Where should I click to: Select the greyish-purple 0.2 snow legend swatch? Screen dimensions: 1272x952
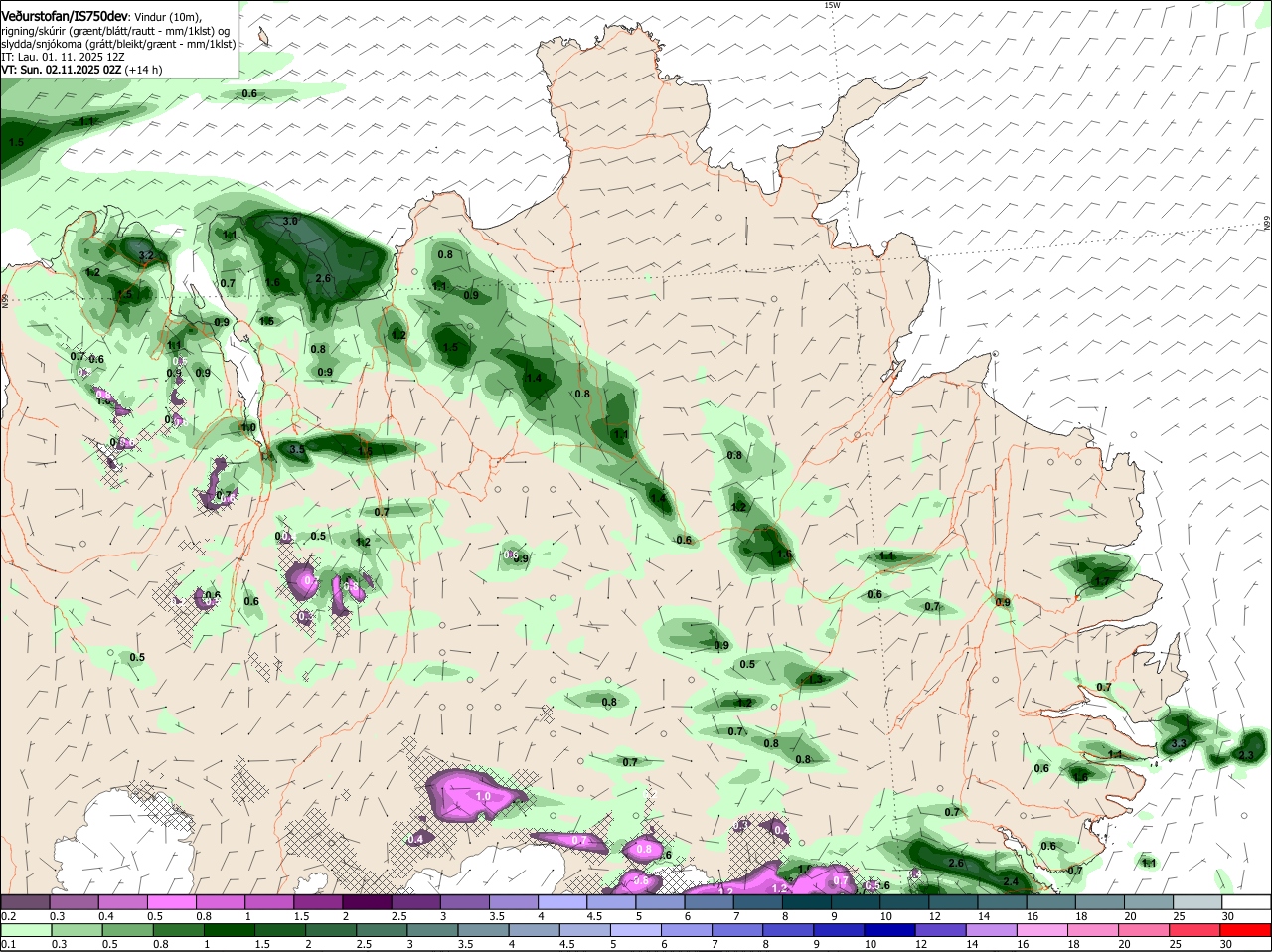coord(24,901)
